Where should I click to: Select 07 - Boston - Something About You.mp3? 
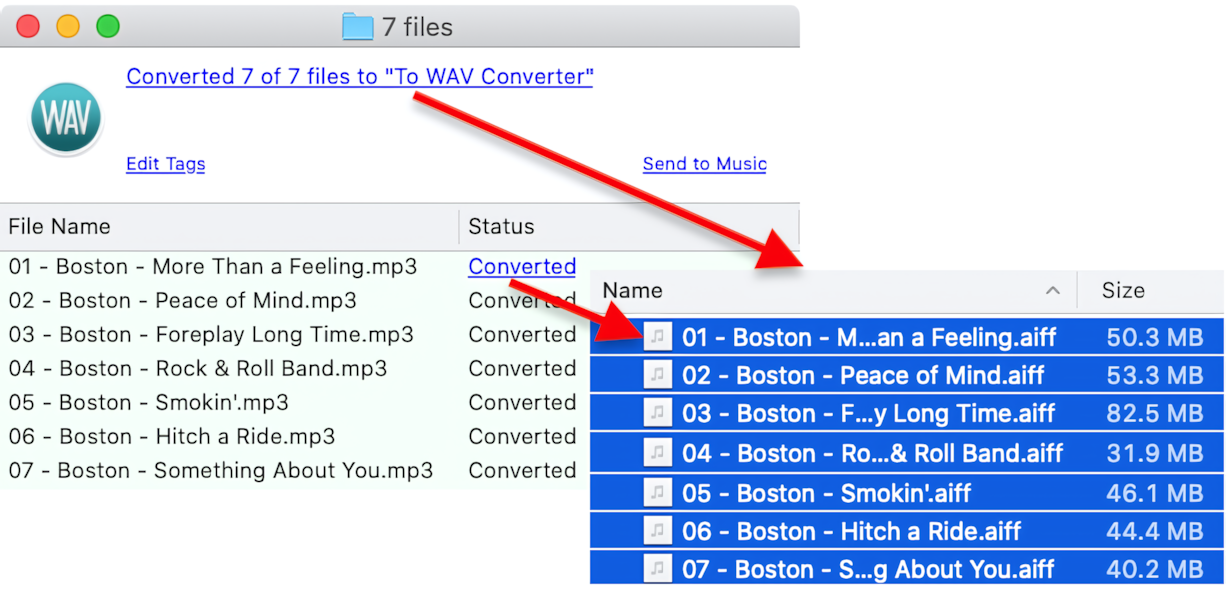click(221, 471)
